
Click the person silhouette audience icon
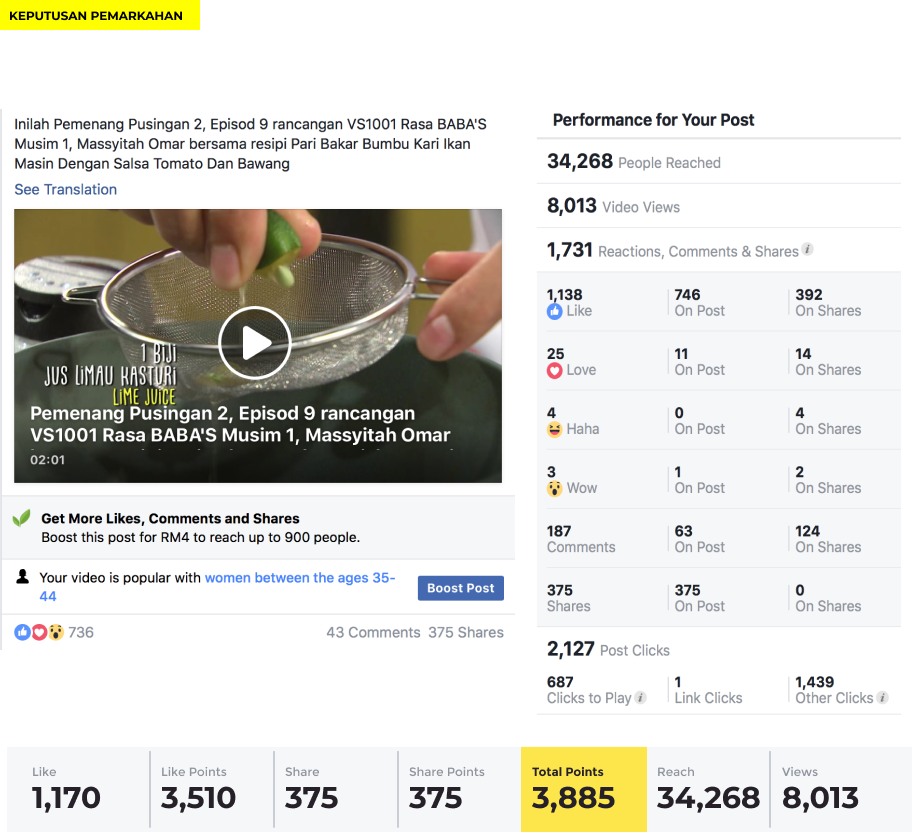(23, 577)
